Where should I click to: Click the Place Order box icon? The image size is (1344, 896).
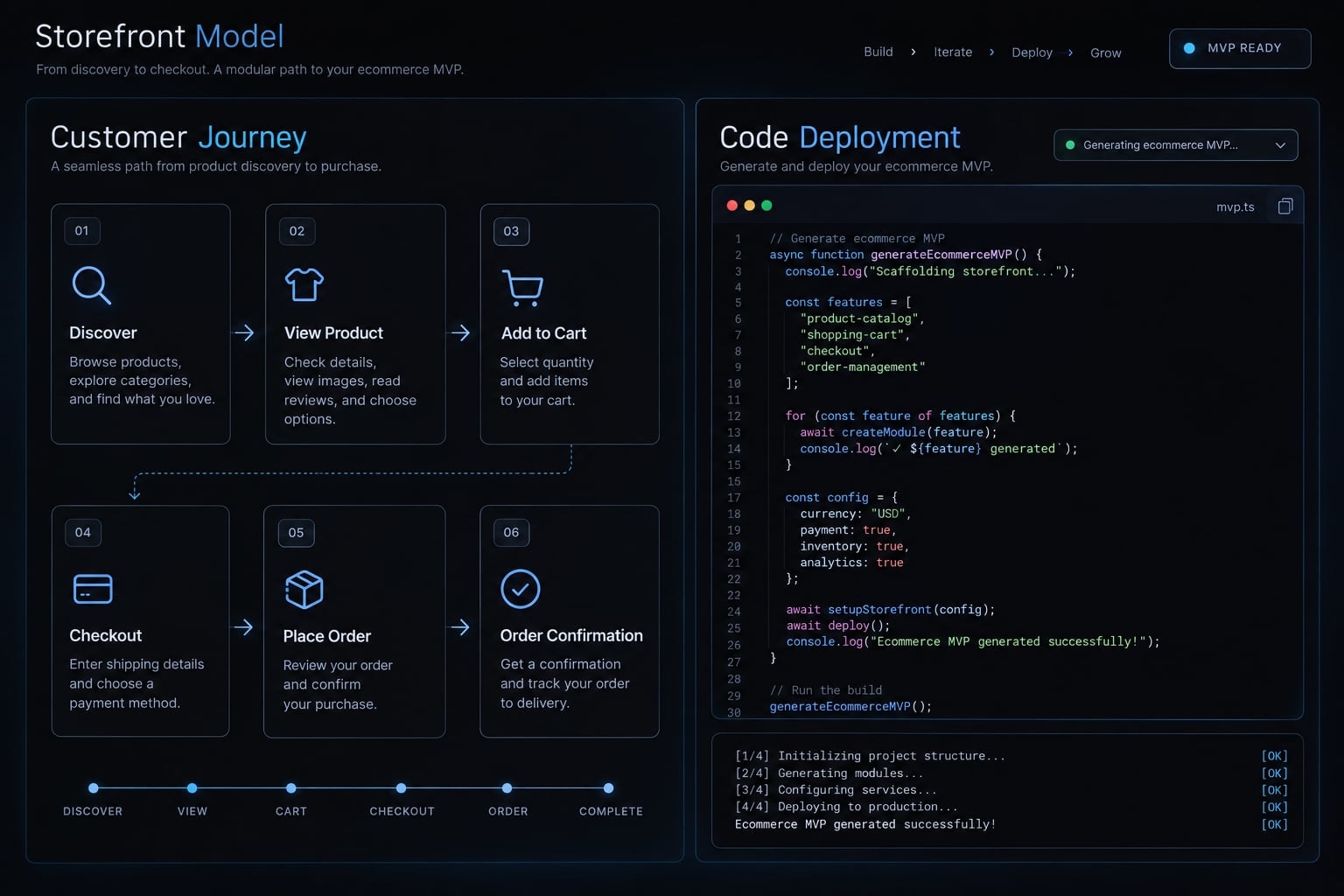pos(304,590)
